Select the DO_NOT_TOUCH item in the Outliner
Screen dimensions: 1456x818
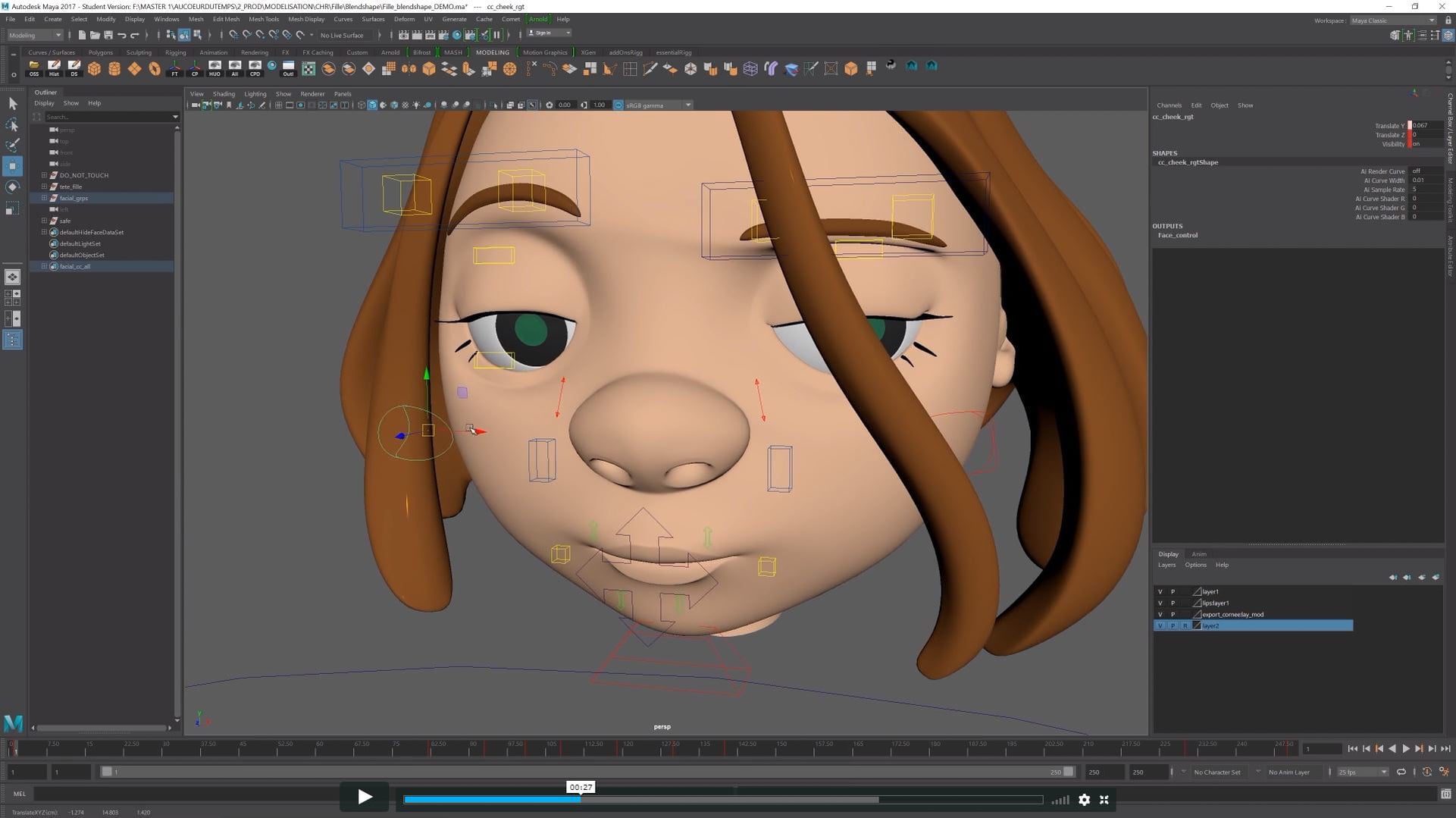(x=83, y=174)
